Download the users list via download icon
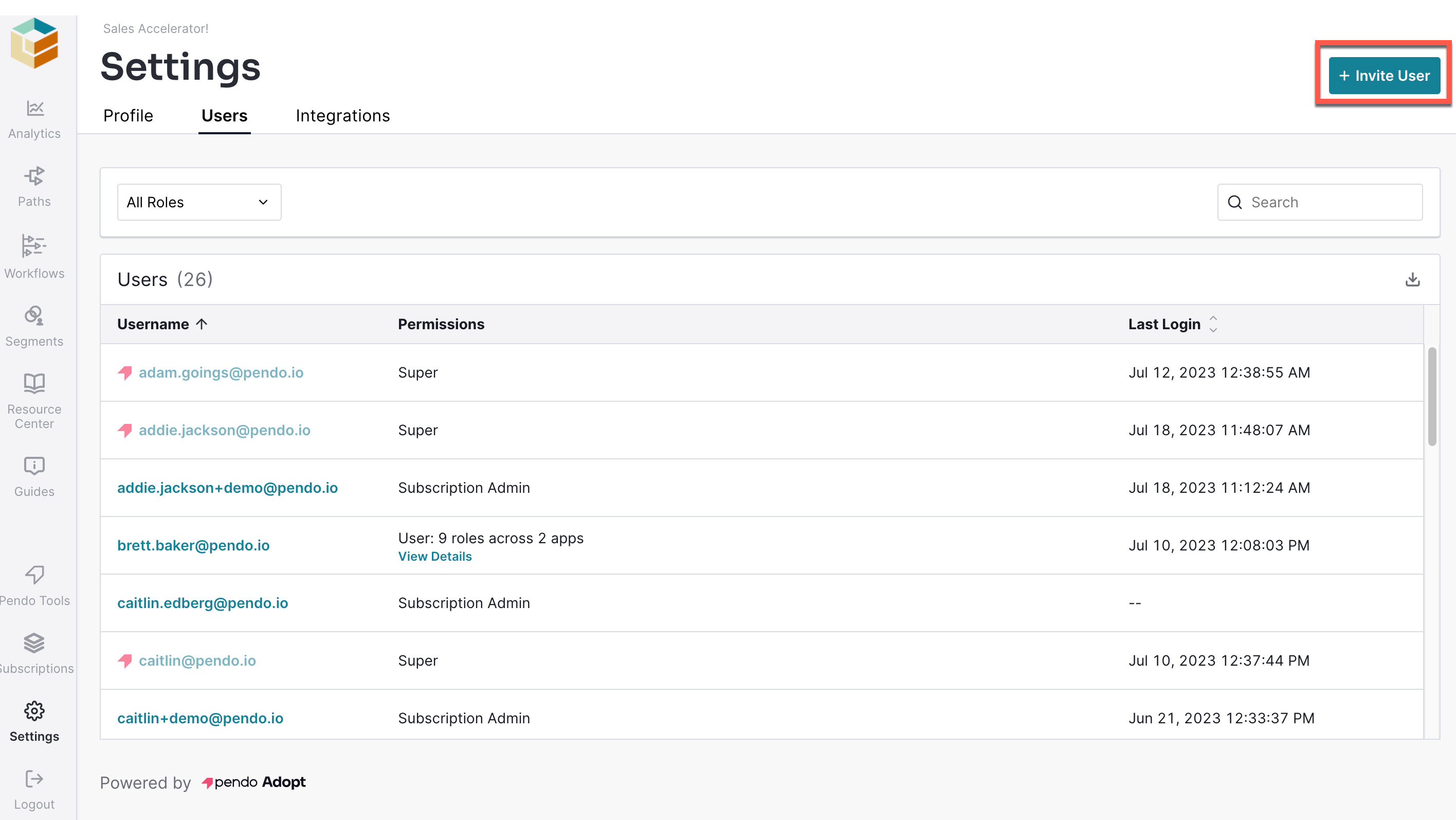This screenshot has width=1456, height=820. (x=1412, y=279)
